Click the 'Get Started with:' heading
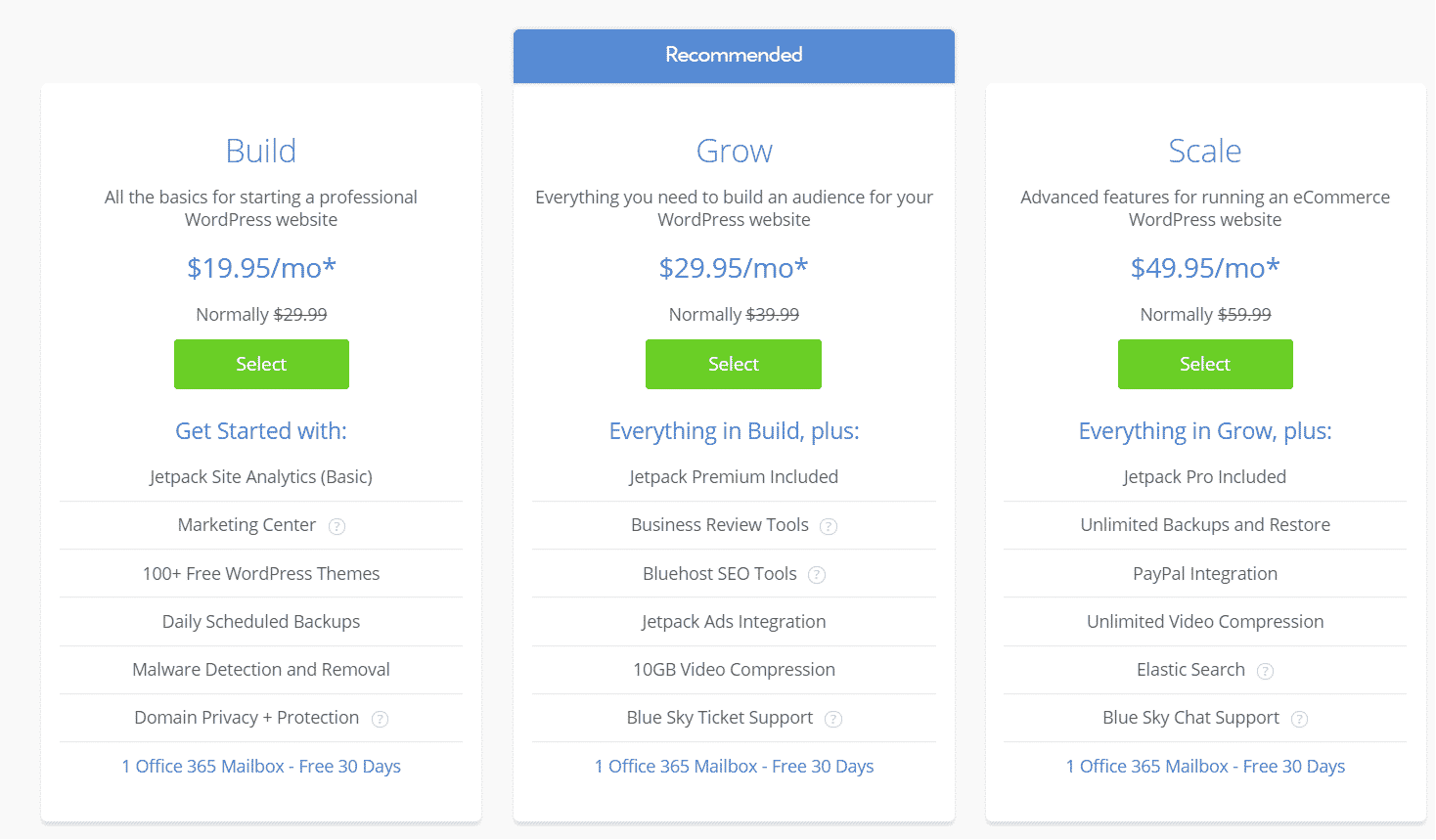This screenshot has width=1436, height=840. [x=261, y=431]
